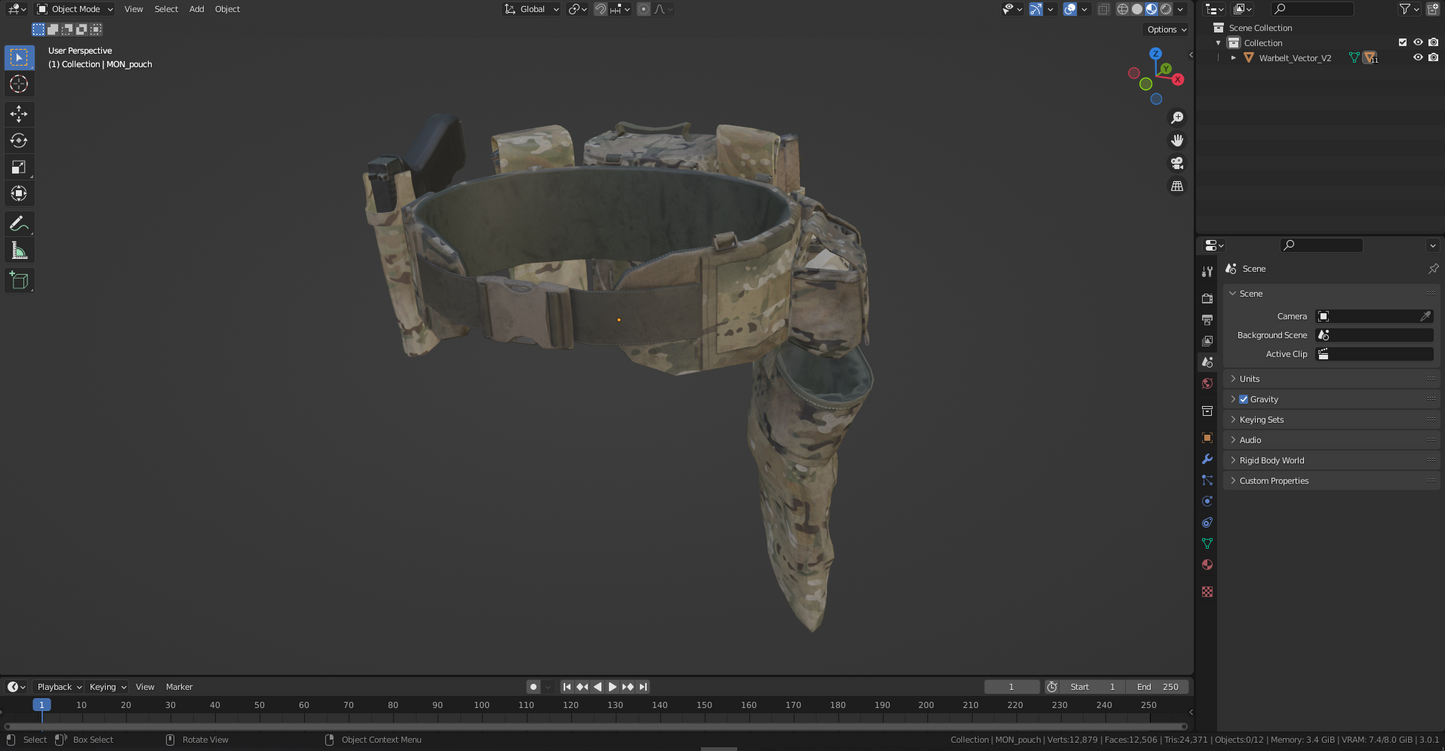Hide Warbelt_Vector_V2 using its eye icon
Image resolution: width=1445 pixels, height=751 pixels.
point(1417,58)
